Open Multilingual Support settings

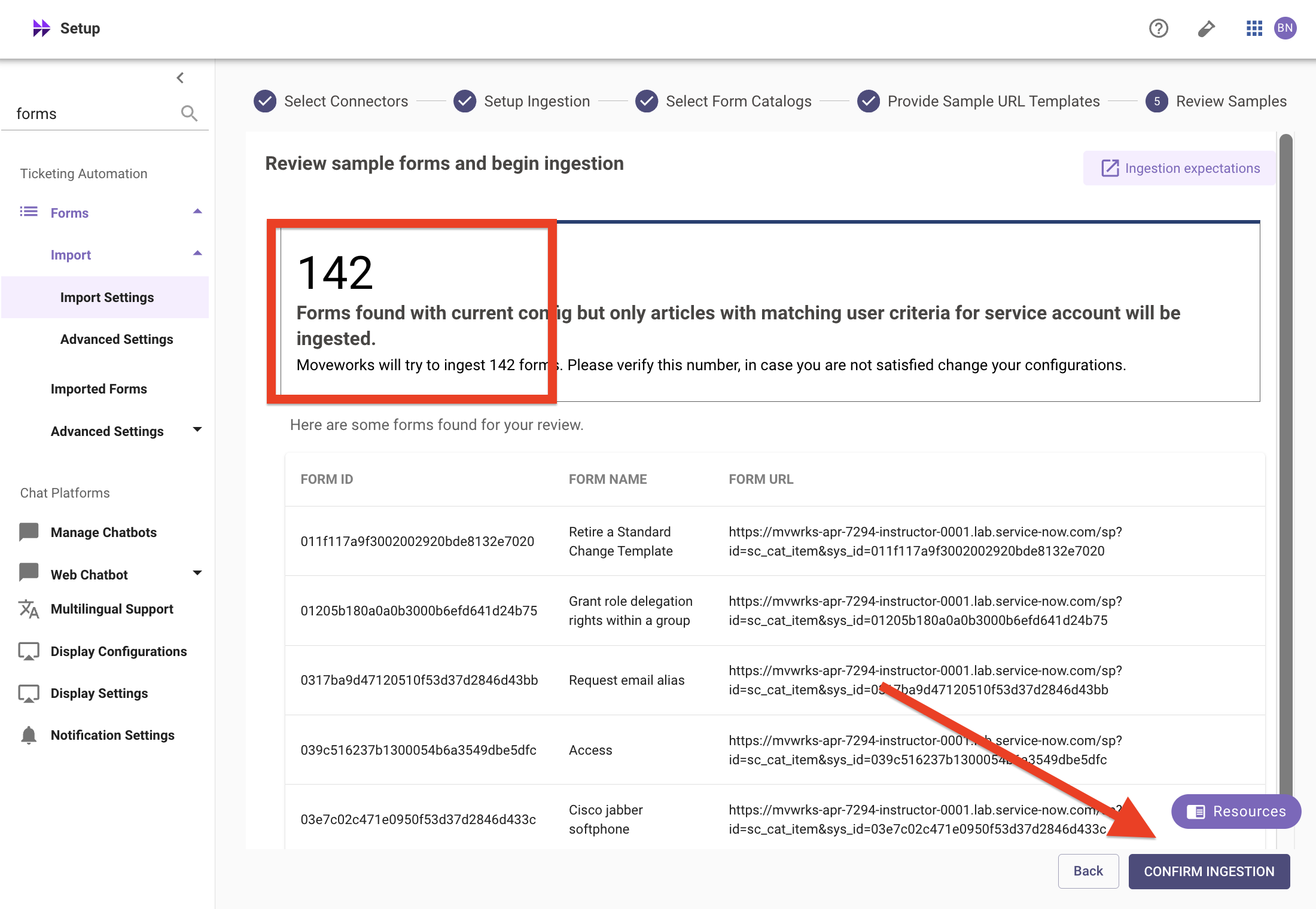pyautogui.click(x=112, y=609)
